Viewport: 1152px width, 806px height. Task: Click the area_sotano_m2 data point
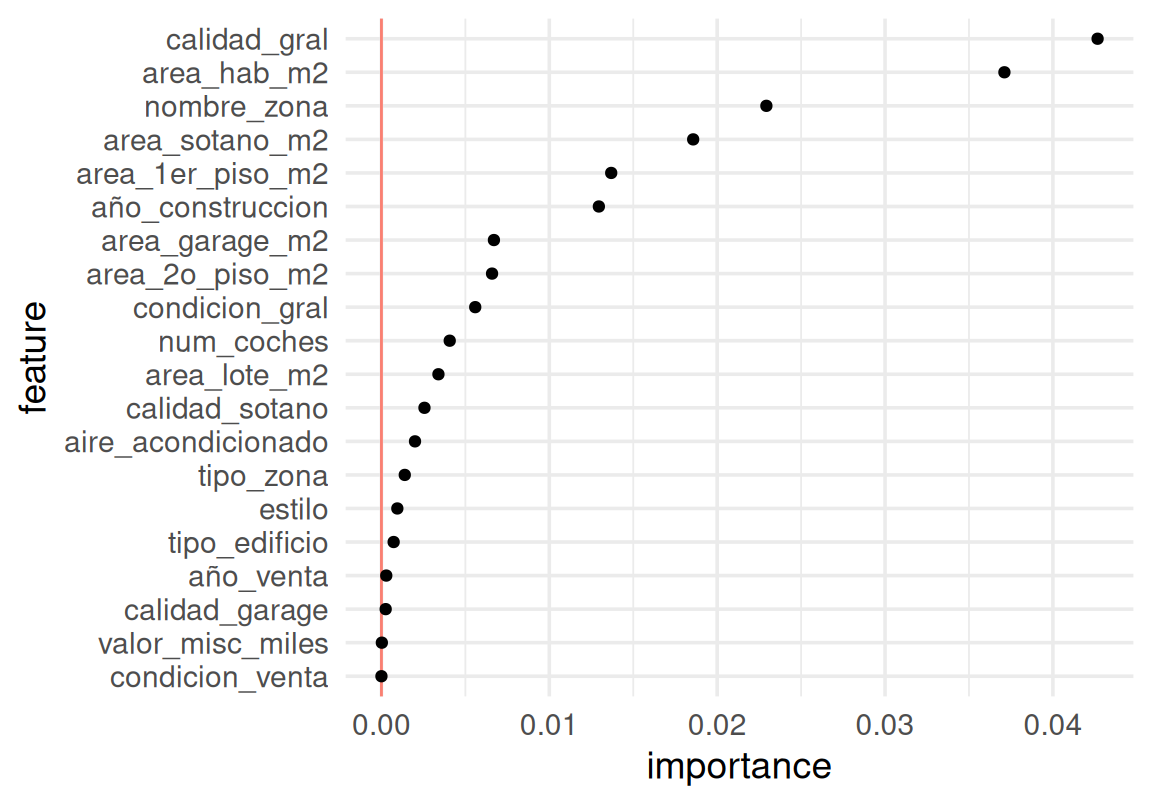click(x=693, y=140)
